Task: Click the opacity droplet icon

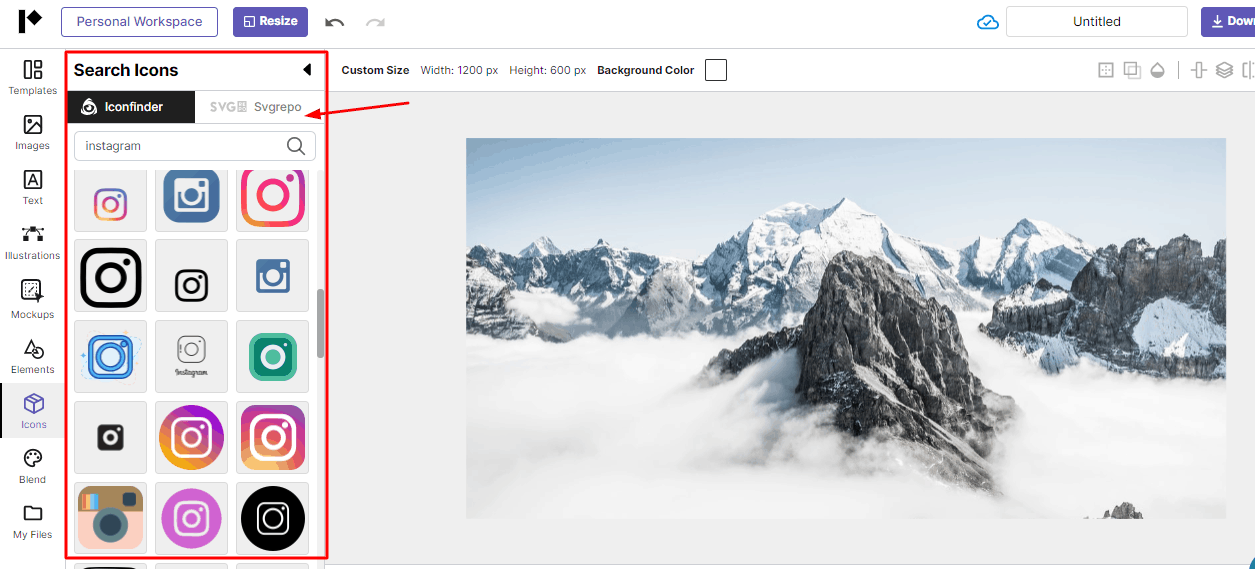Action: coord(1157,70)
